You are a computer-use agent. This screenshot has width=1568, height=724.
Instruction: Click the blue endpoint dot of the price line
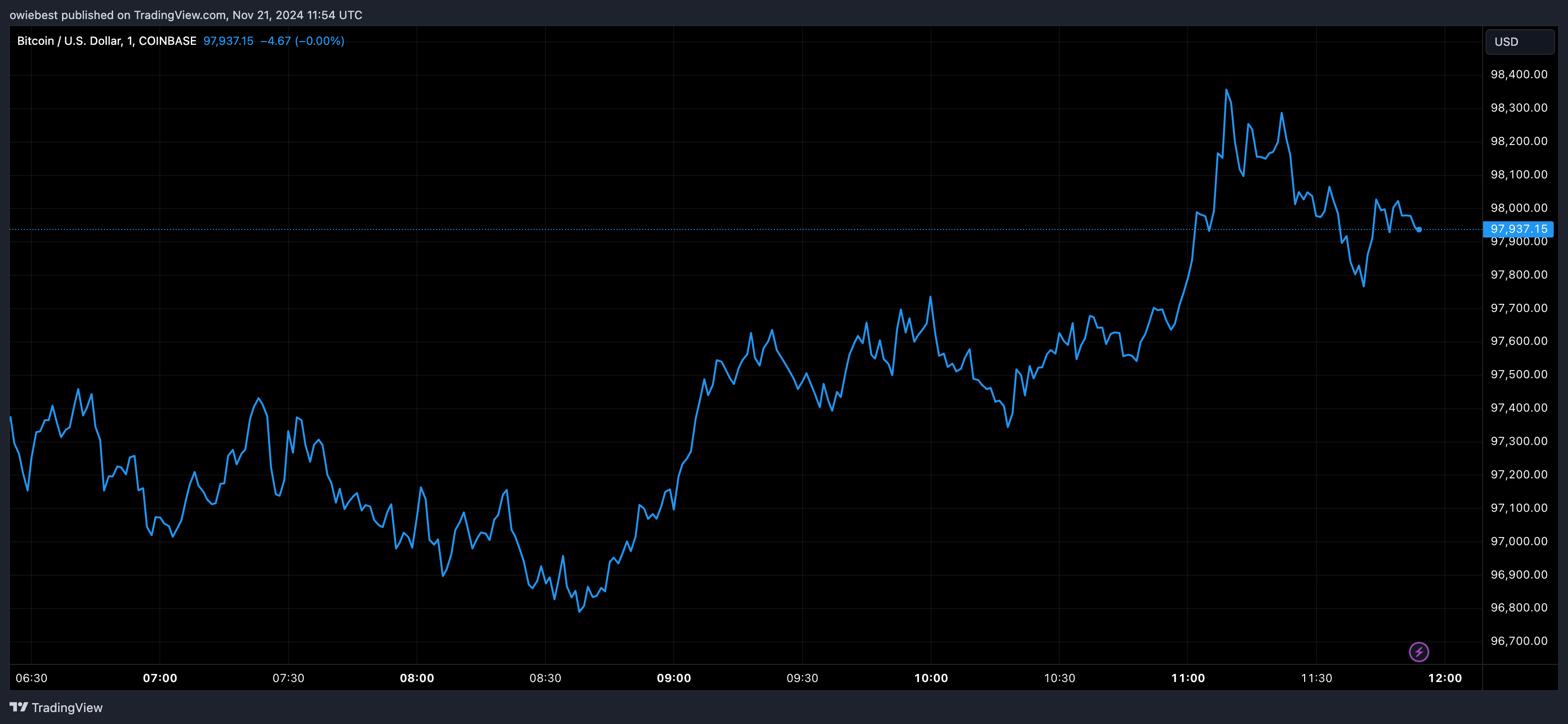click(1418, 229)
